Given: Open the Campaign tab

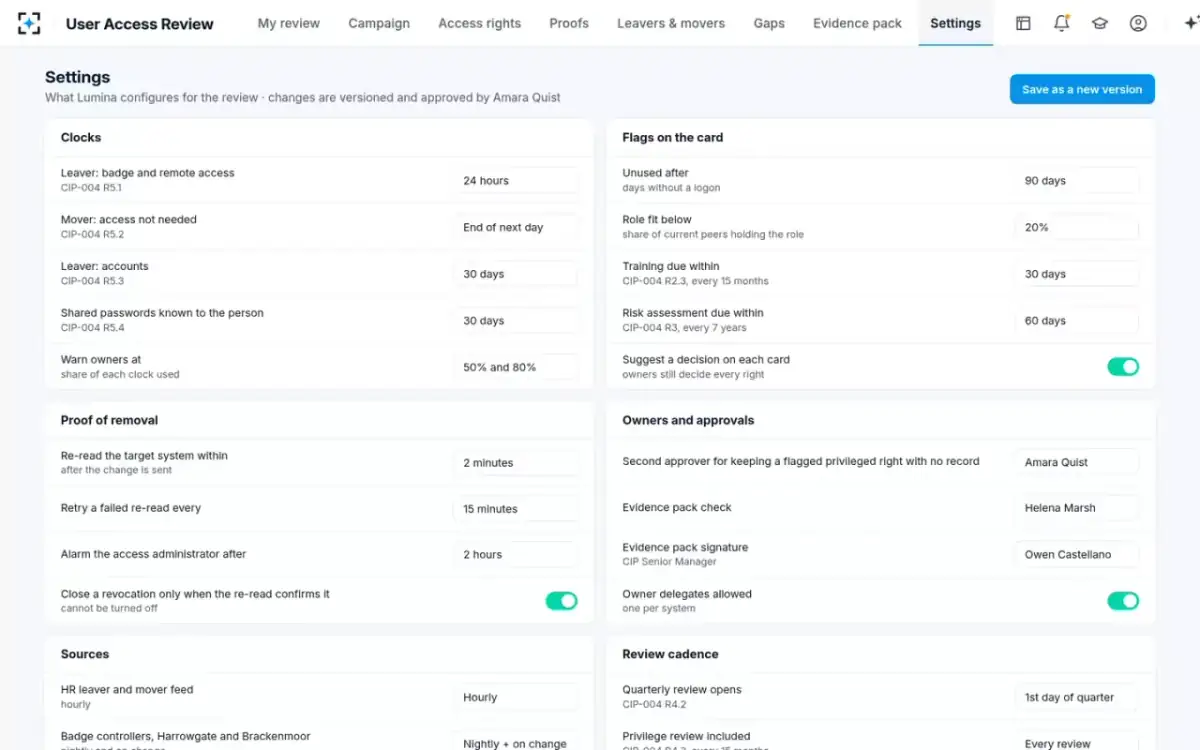Looking at the screenshot, I should click(x=379, y=23).
